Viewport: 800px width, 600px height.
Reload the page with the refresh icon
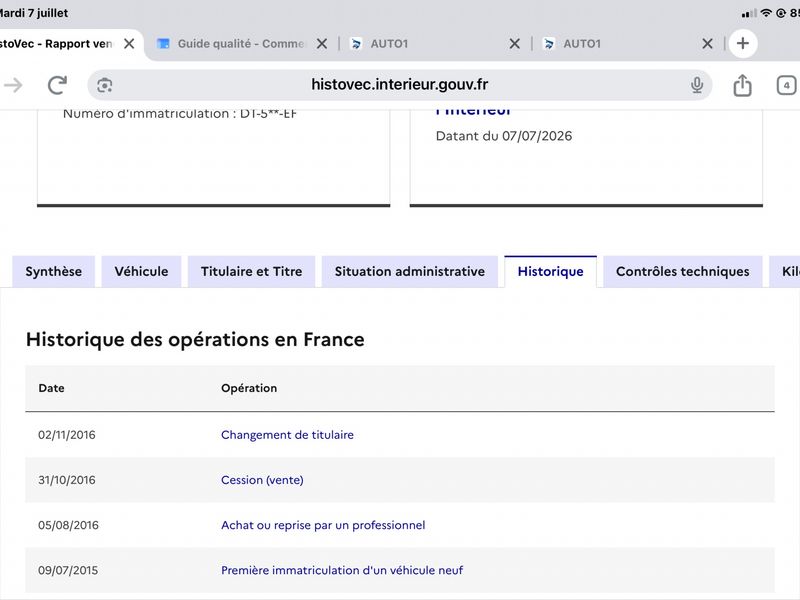[57, 85]
